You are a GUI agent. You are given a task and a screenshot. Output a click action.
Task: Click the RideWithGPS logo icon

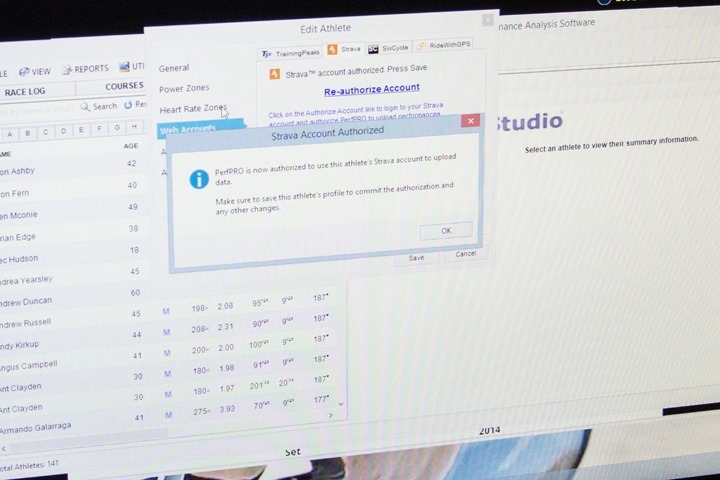pyautogui.click(x=420, y=46)
